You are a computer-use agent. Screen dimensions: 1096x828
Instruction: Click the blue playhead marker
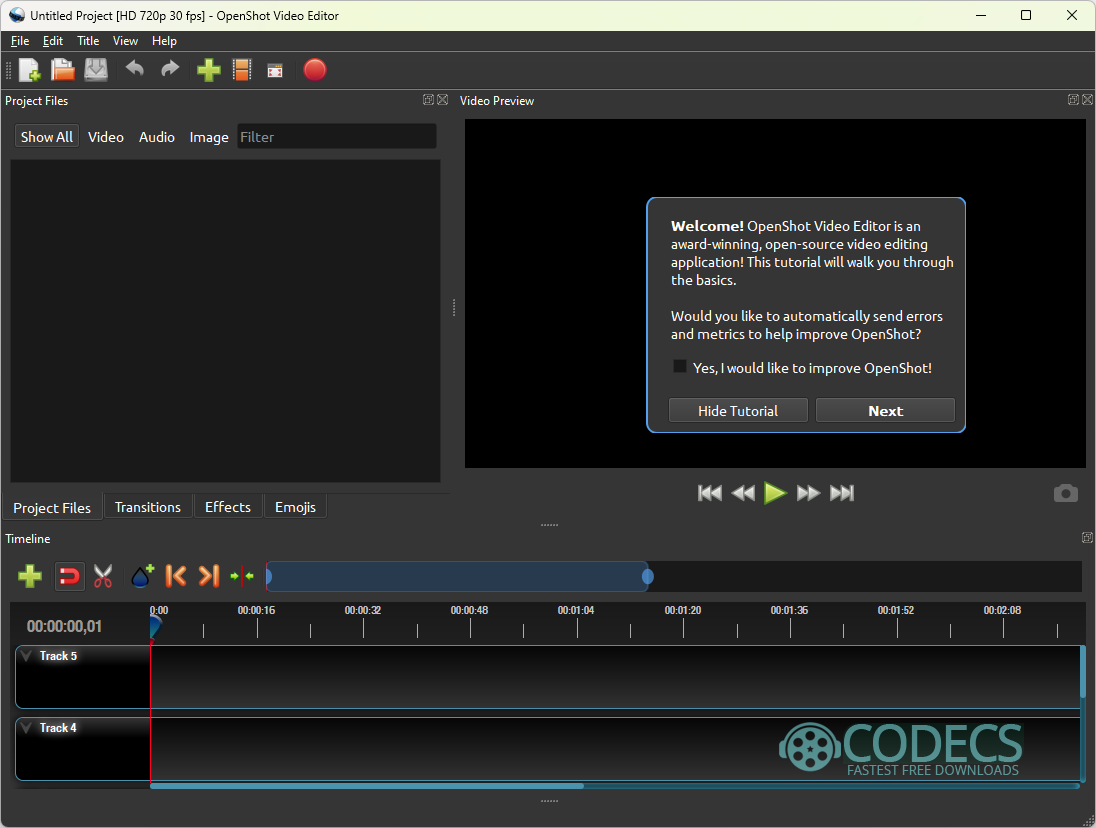point(155,627)
